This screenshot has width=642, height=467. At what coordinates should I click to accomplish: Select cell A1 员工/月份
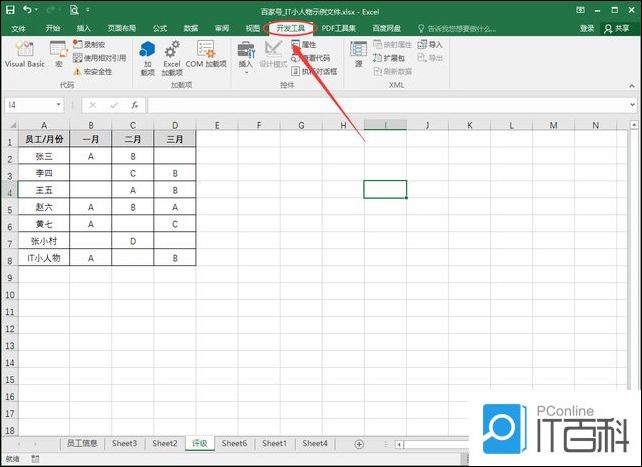click(44, 139)
